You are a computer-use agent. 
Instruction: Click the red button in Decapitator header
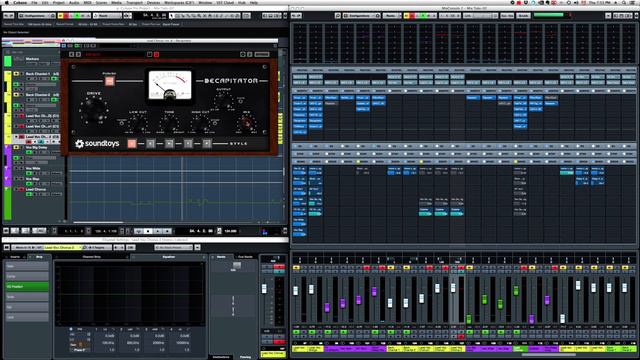(156, 54)
